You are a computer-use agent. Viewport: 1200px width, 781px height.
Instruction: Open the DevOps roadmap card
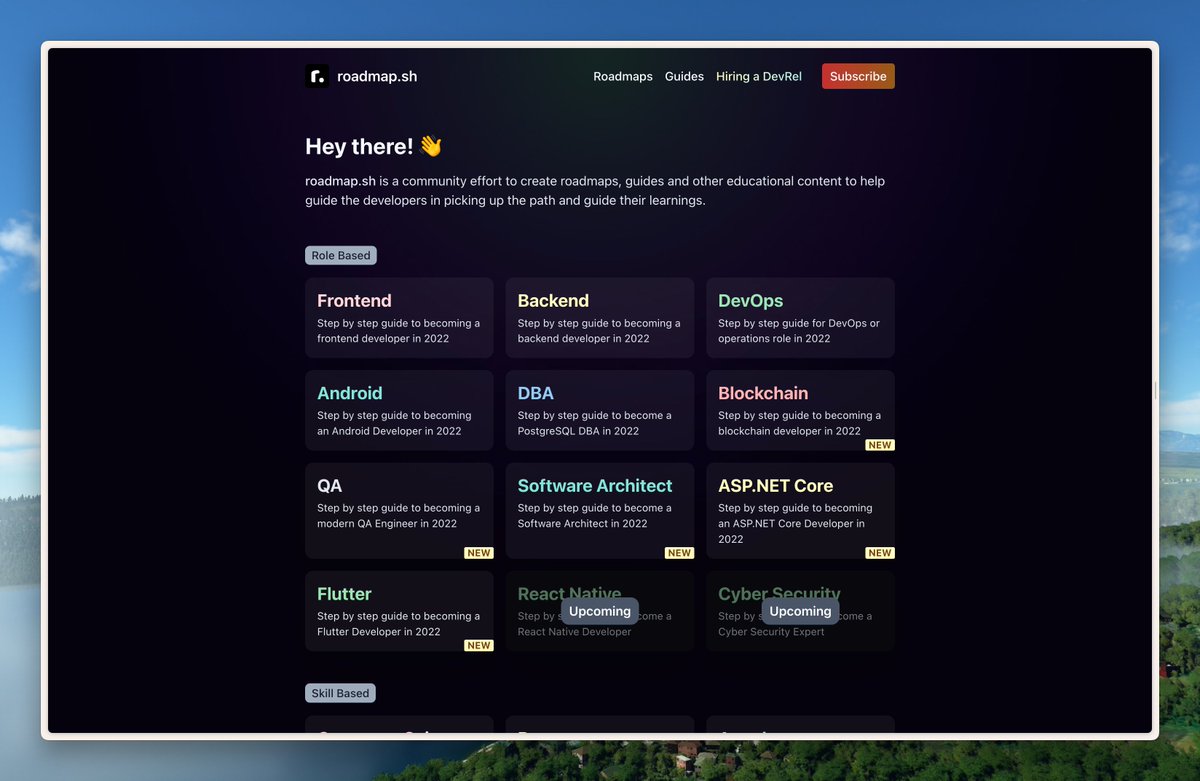(800, 318)
